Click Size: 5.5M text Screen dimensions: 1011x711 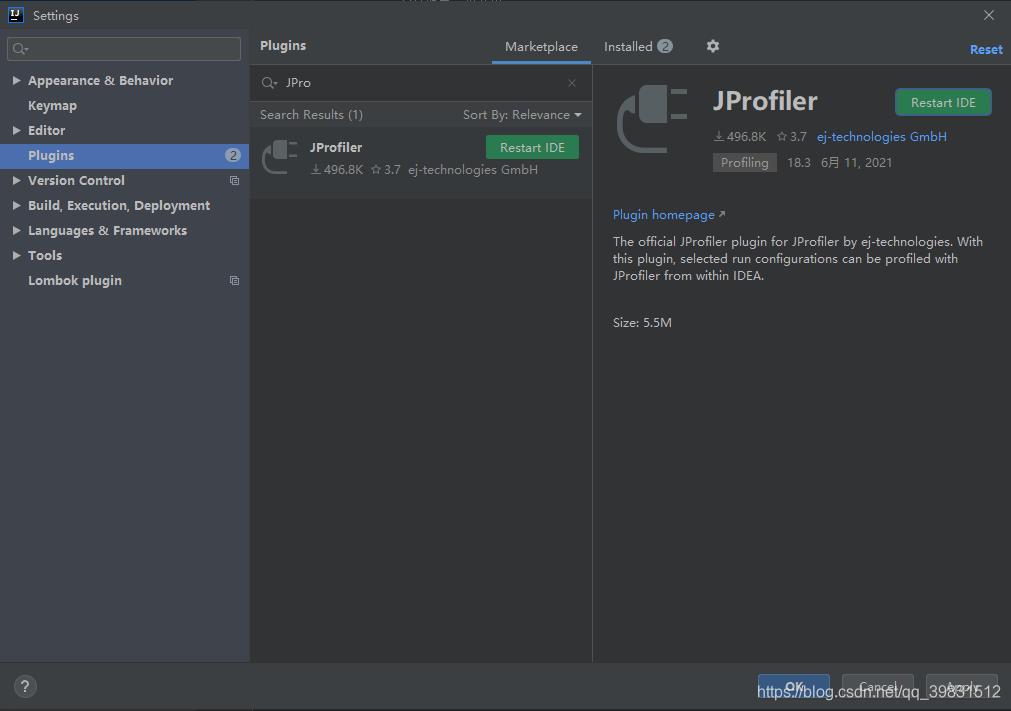coord(642,323)
